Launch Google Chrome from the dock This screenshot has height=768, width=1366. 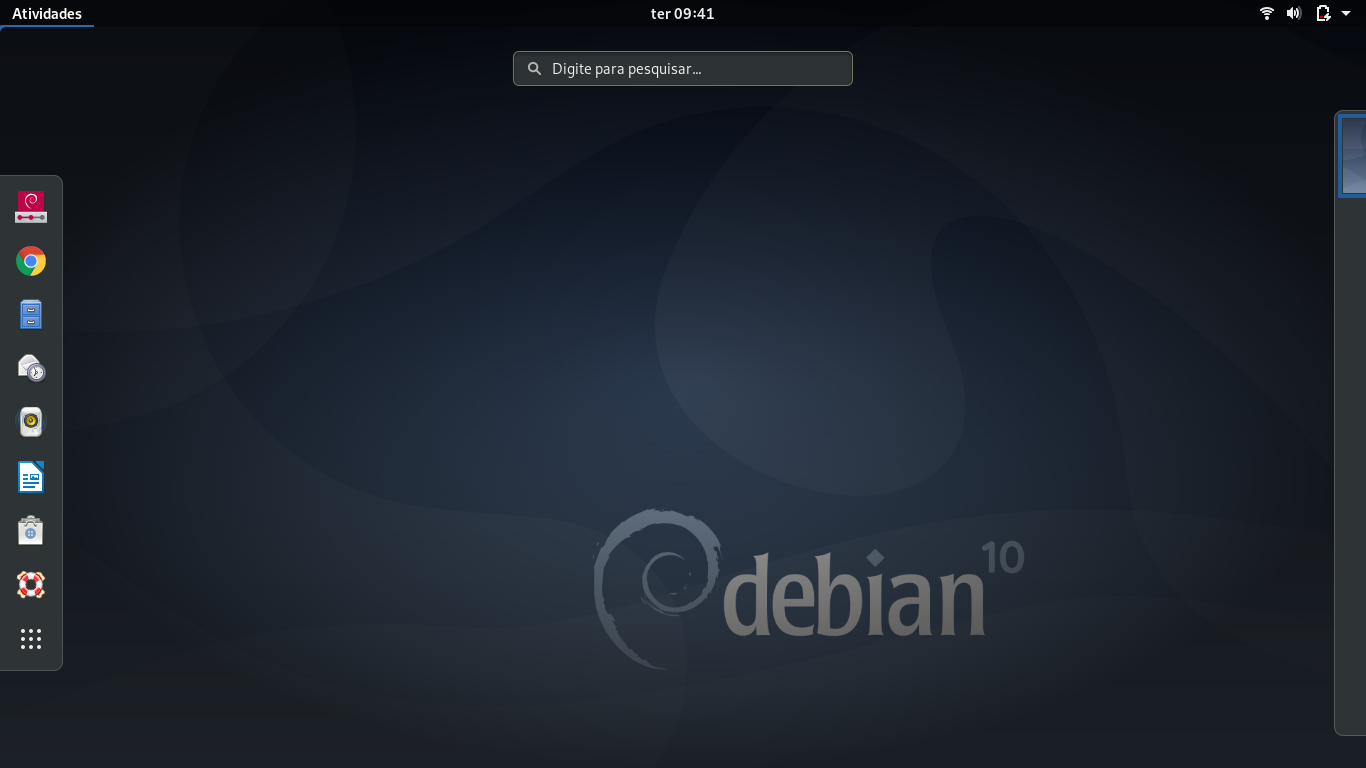pos(30,261)
